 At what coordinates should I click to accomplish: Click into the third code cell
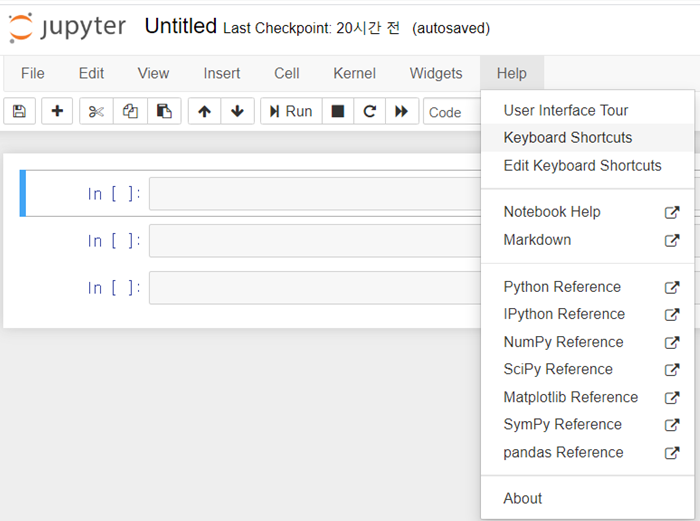pyautogui.click(x=315, y=288)
